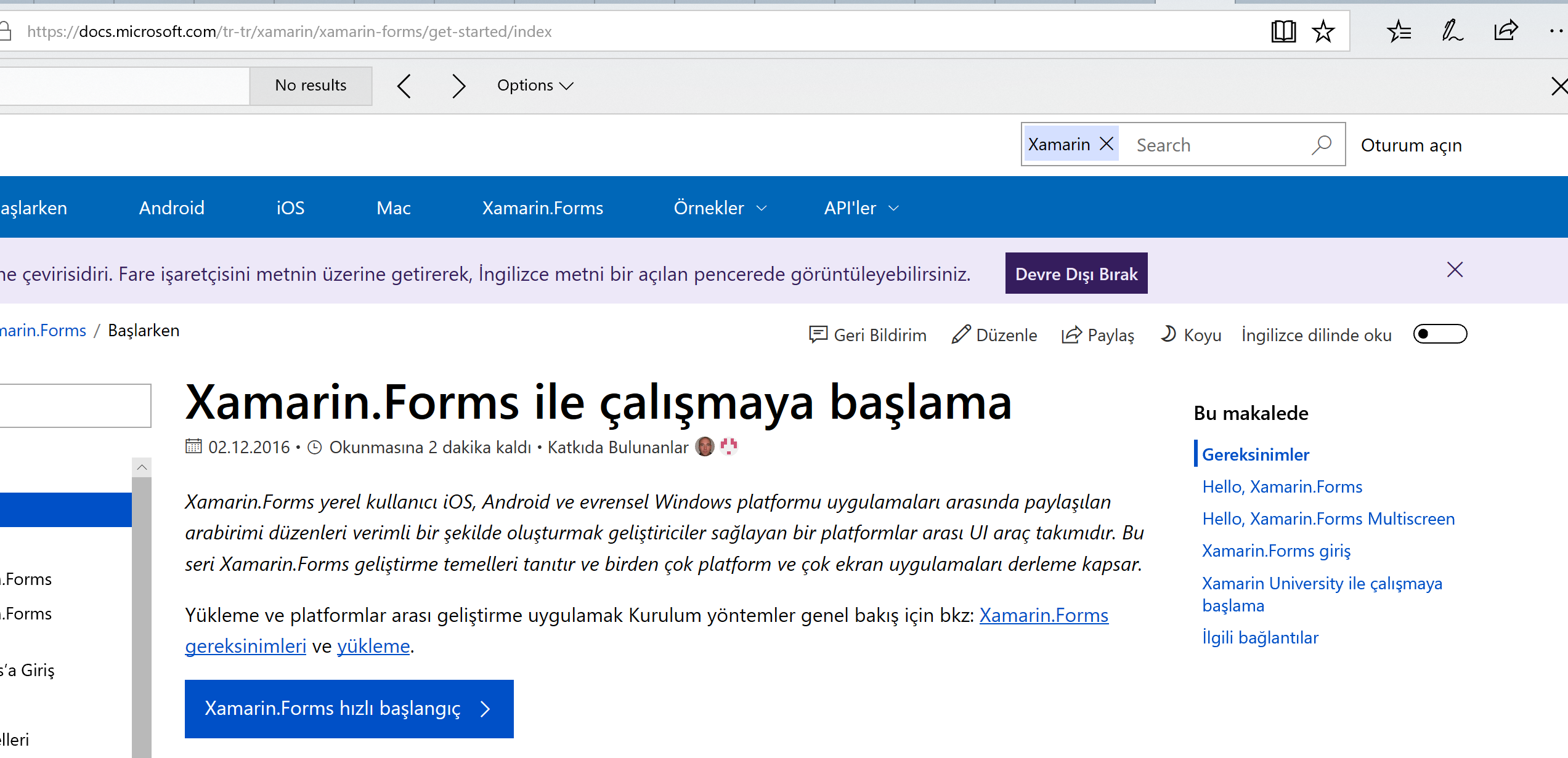Click the browser share icon
Viewport: 1568px width, 758px height.
click(x=1506, y=31)
